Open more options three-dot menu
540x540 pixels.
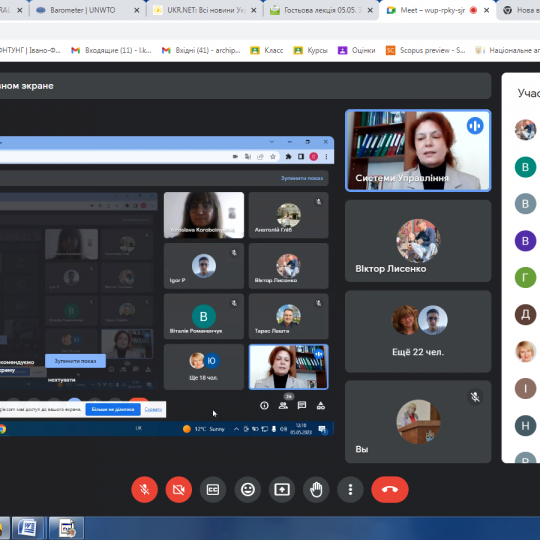pos(350,489)
